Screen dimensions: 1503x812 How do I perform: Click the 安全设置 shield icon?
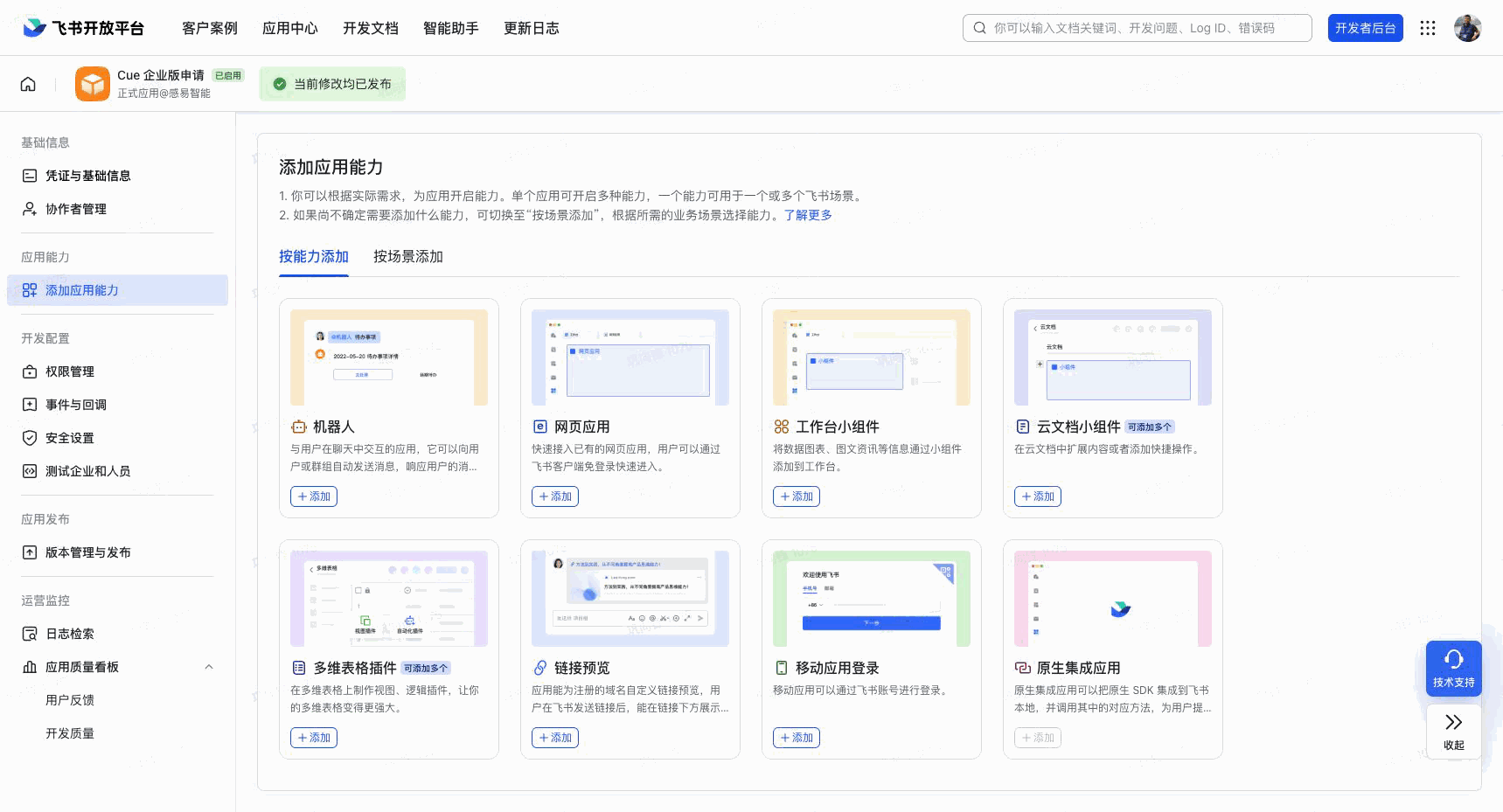click(x=30, y=438)
